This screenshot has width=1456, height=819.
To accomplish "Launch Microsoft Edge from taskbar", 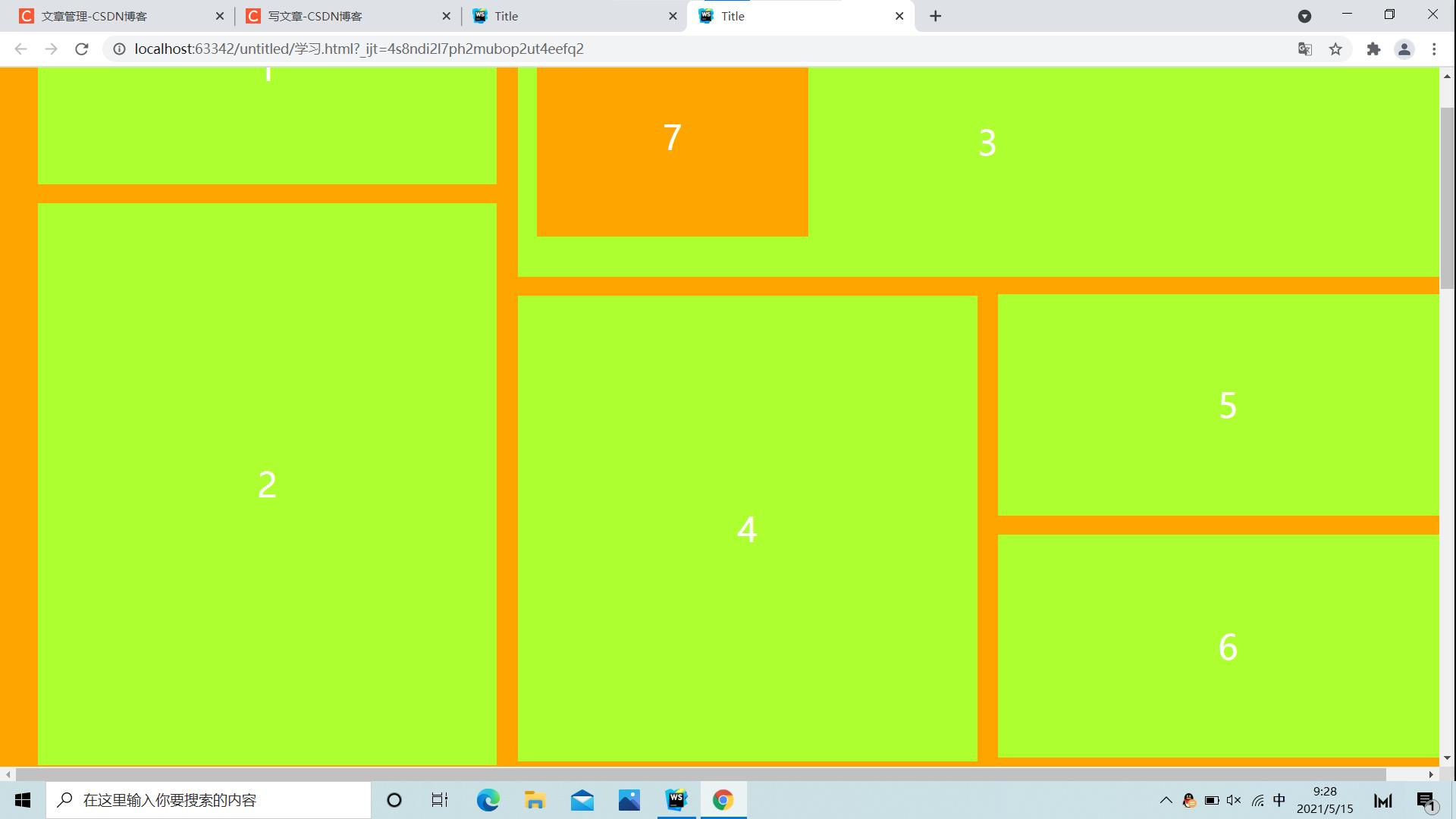I will coord(488,800).
